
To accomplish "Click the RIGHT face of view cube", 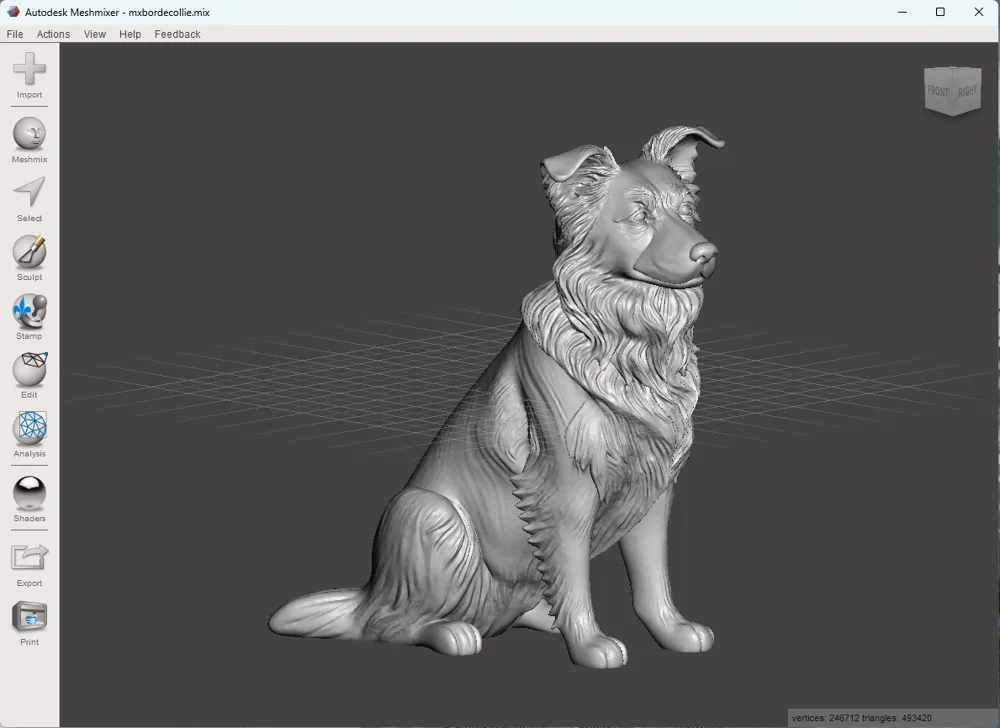I will tap(967, 91).
